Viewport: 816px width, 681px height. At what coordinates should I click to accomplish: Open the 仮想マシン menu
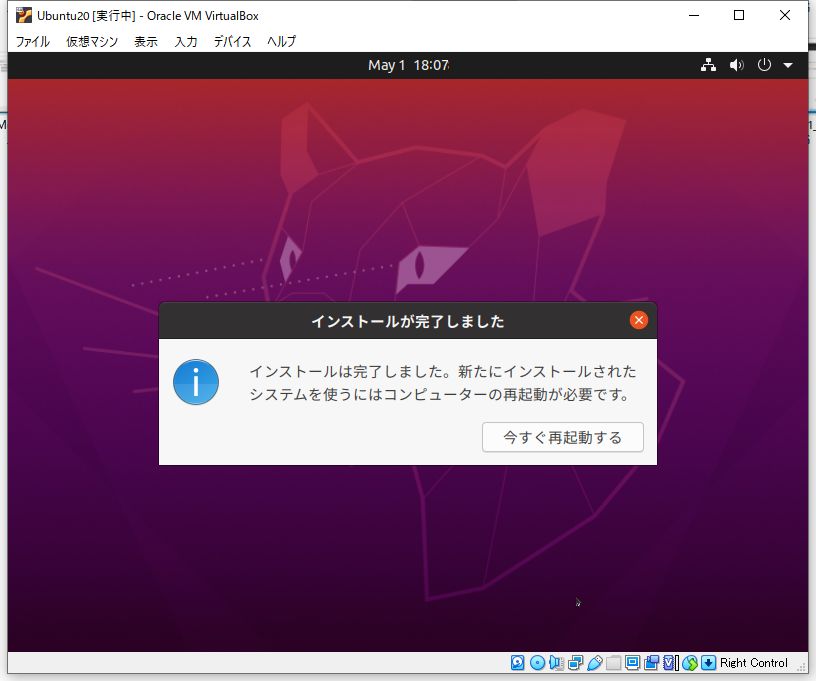pyautogui.click(x=92, y=41)
